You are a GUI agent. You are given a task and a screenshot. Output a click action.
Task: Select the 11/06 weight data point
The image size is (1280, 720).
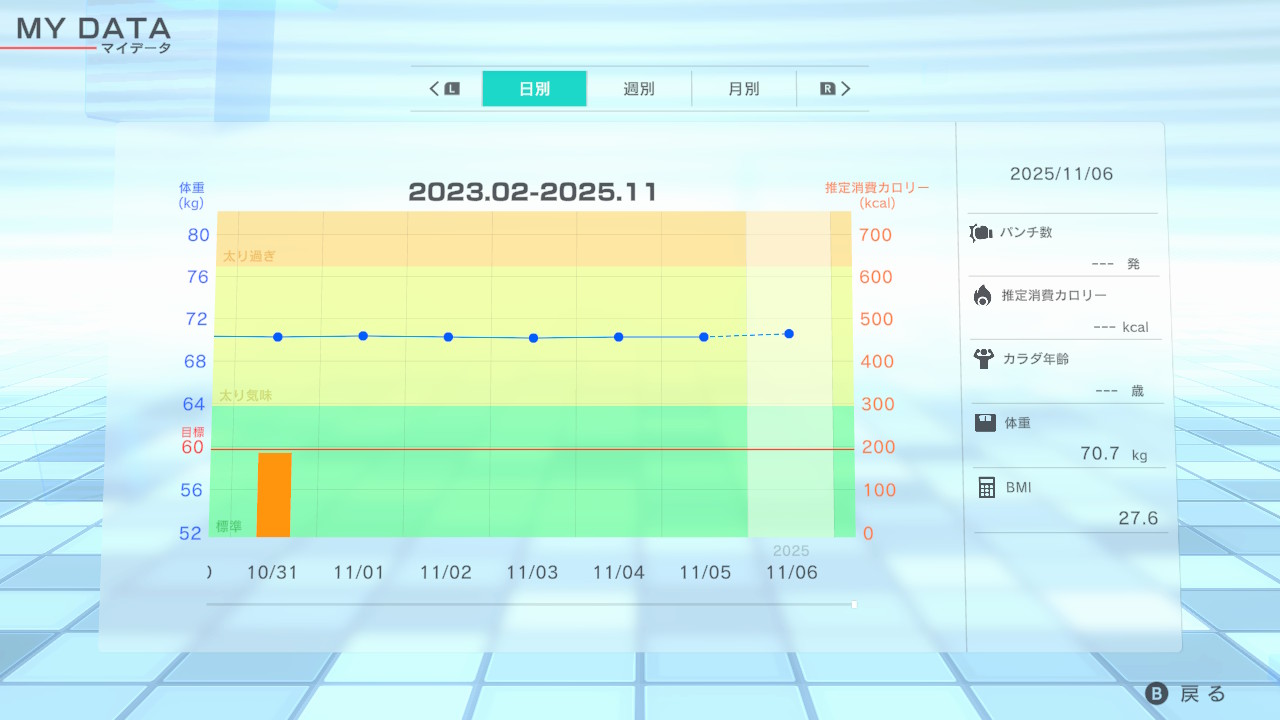789,333
